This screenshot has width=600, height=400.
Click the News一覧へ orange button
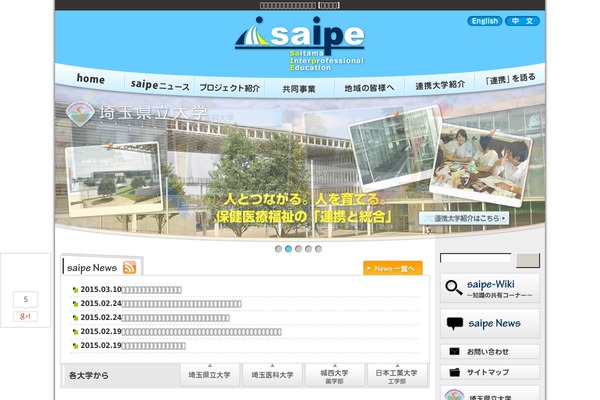pos(393,268)
